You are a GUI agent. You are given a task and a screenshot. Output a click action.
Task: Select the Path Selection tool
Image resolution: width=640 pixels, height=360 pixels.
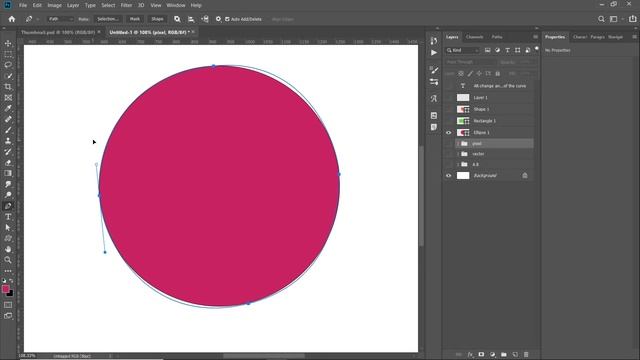coord(8,227)
